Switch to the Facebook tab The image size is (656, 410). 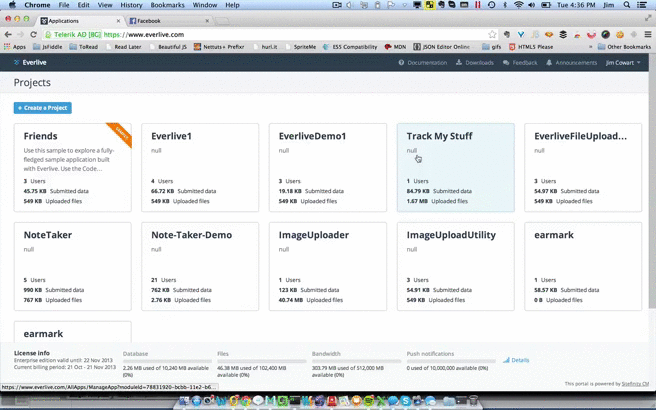pos(169,20)
